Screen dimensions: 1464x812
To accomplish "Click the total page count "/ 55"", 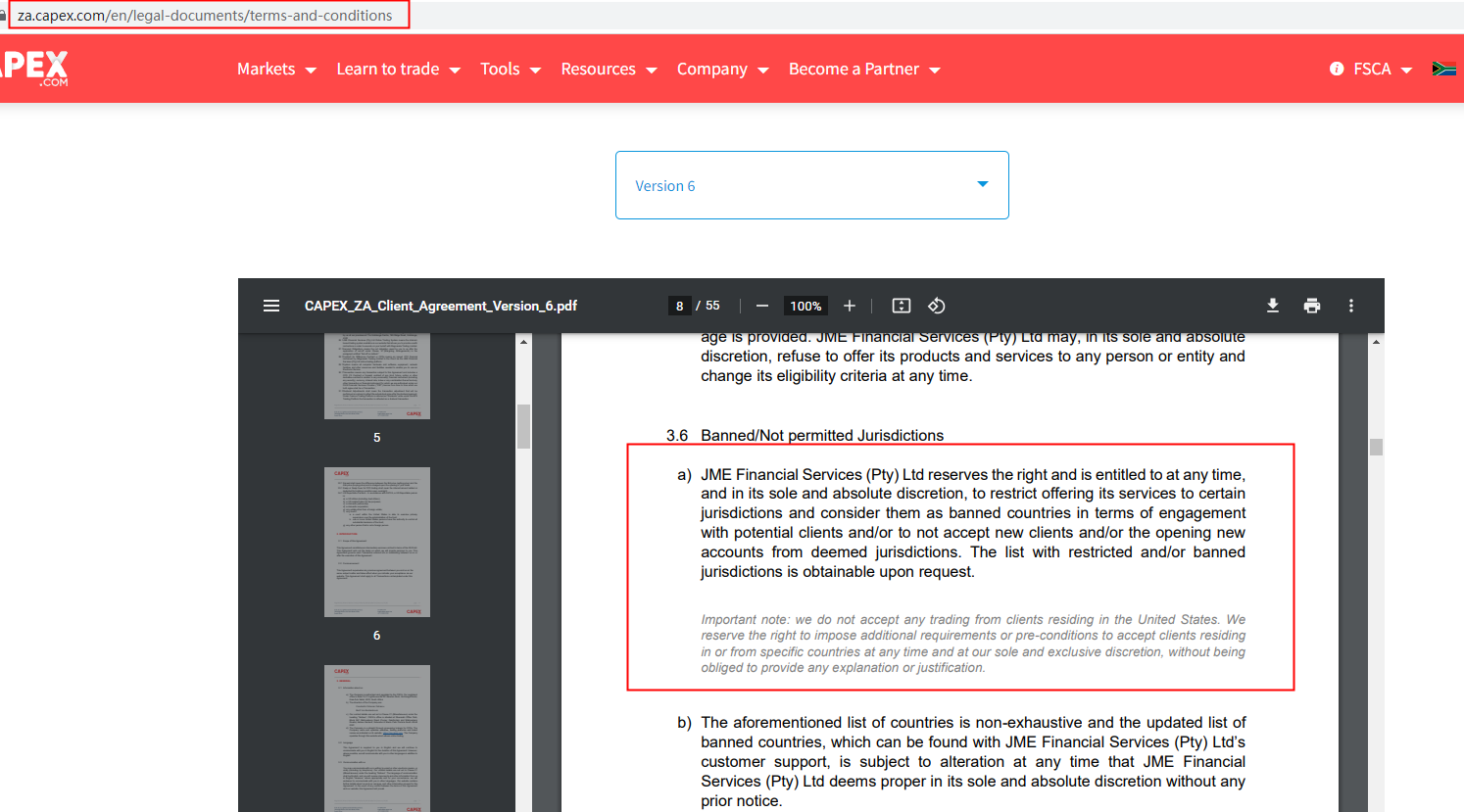I will pyautogui.click(x=708, y=306).
